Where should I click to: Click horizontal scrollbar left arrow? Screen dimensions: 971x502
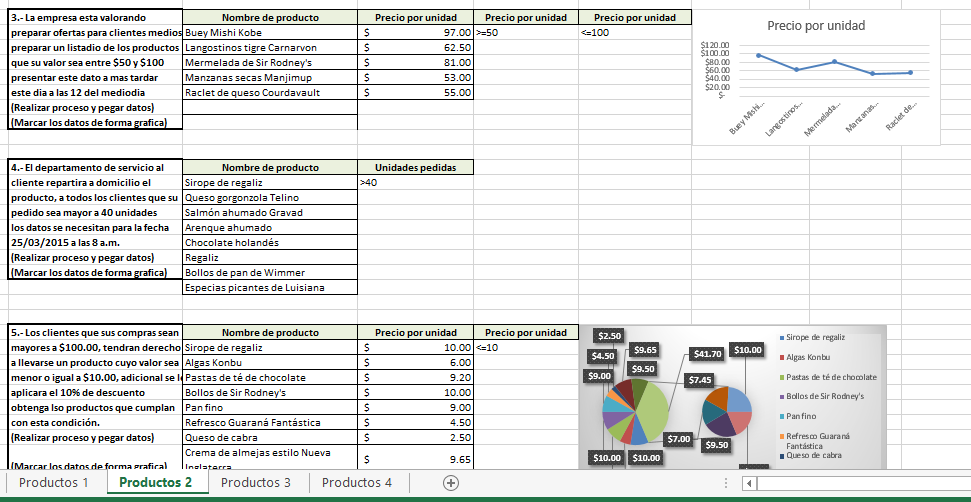coord(749,483)
